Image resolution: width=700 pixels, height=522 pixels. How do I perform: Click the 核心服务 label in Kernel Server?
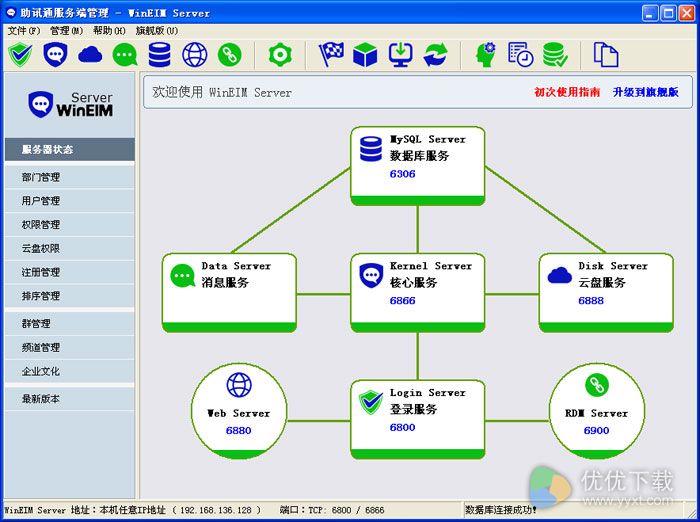413,282
